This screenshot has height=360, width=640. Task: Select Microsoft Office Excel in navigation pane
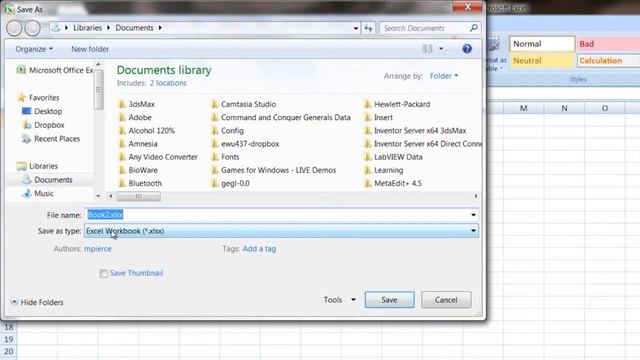point(55,70)
